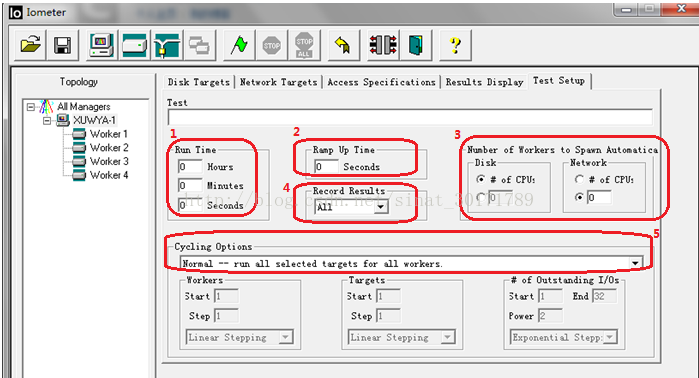The height and width of the screenshot is (378, 699).
Task: Open the Access Specifications tab
Action: pyautogui.click(x=381, y=82)
